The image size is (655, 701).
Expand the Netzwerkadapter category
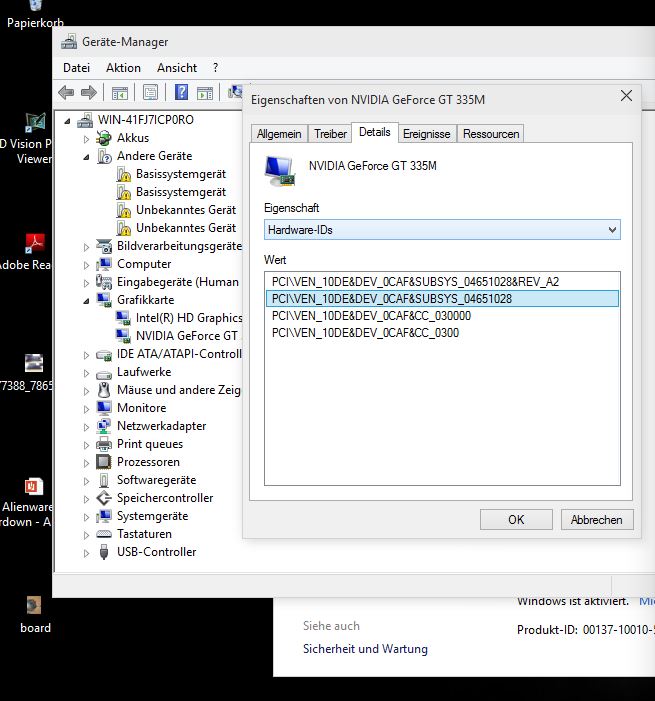[x=86, y=427]
